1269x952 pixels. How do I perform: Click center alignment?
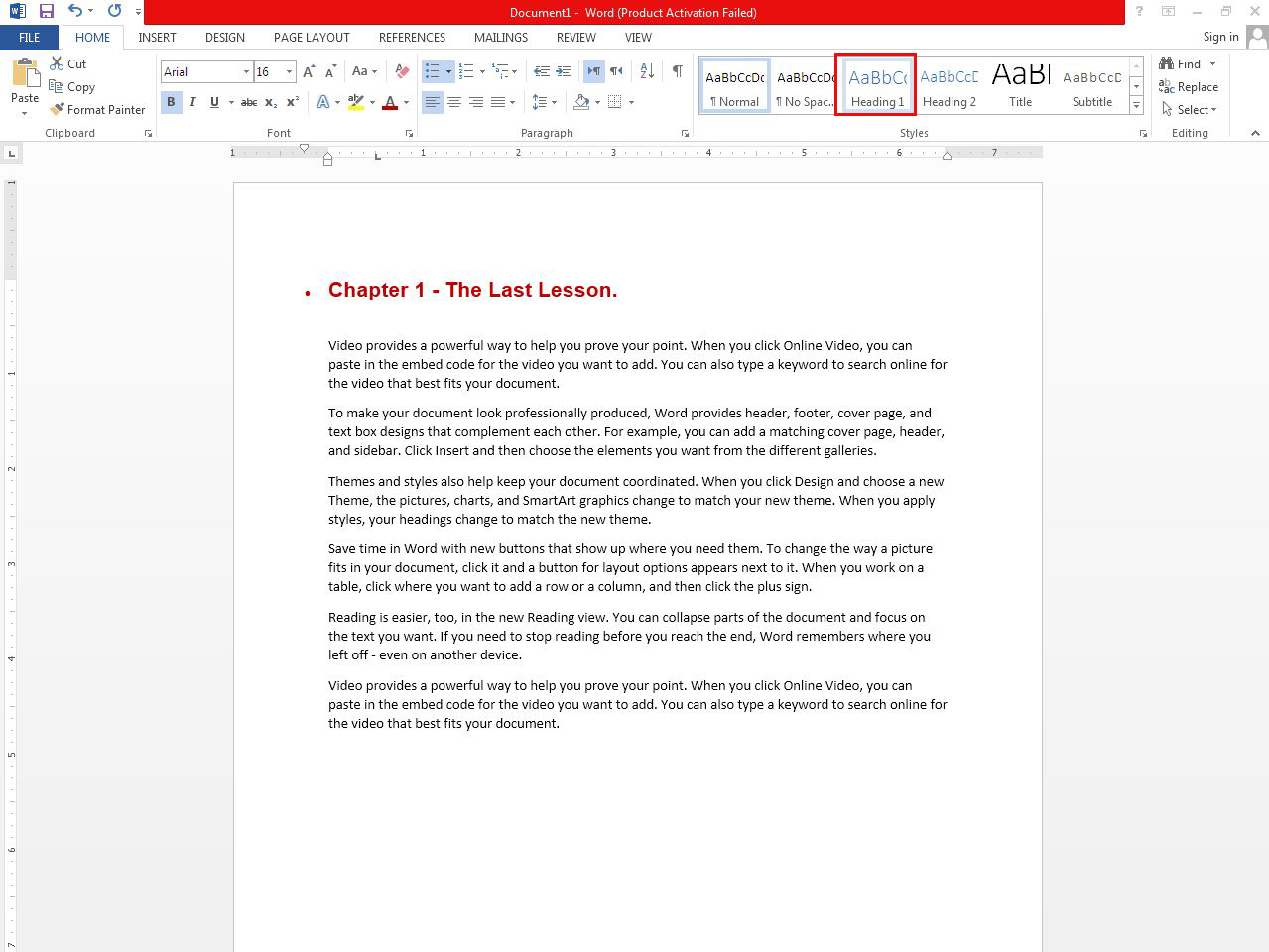pyautogui.click(x=454, y=101)
